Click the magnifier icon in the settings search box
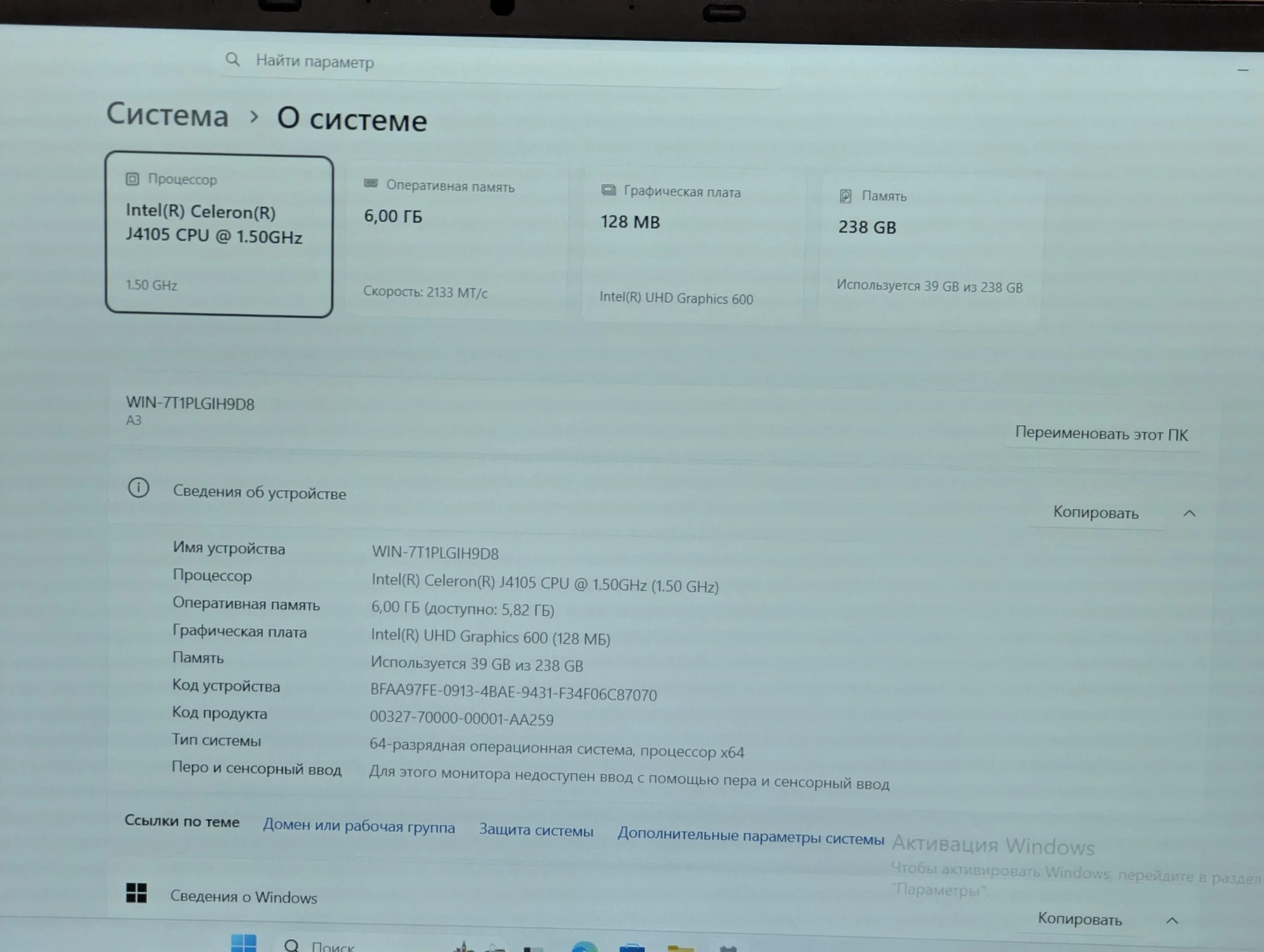Viewport: 1264px width, 952px height. click(x=233, y=59)
